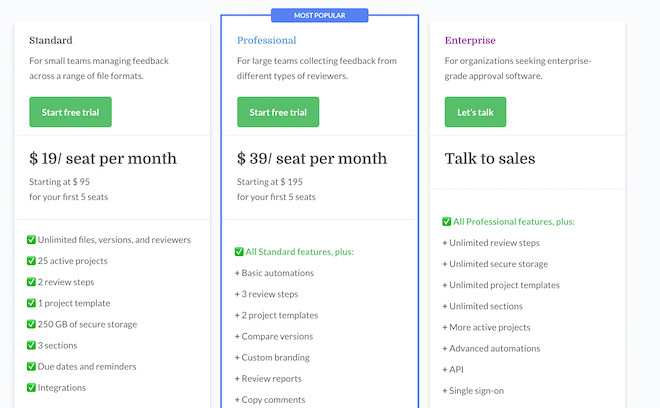Click the checkmark icon next to 25 active projects
660x408 pixels.
31,261
